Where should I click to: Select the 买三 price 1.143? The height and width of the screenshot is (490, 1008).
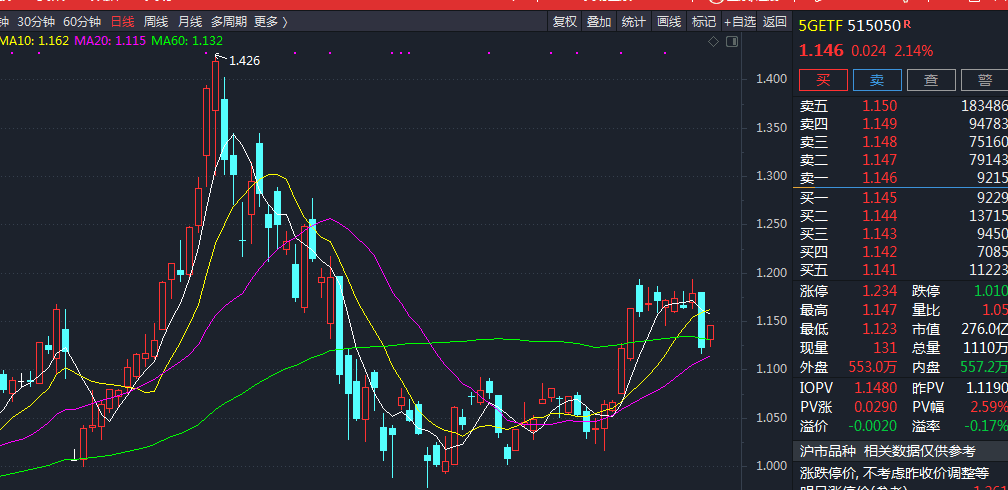click(x=879, y=234)
